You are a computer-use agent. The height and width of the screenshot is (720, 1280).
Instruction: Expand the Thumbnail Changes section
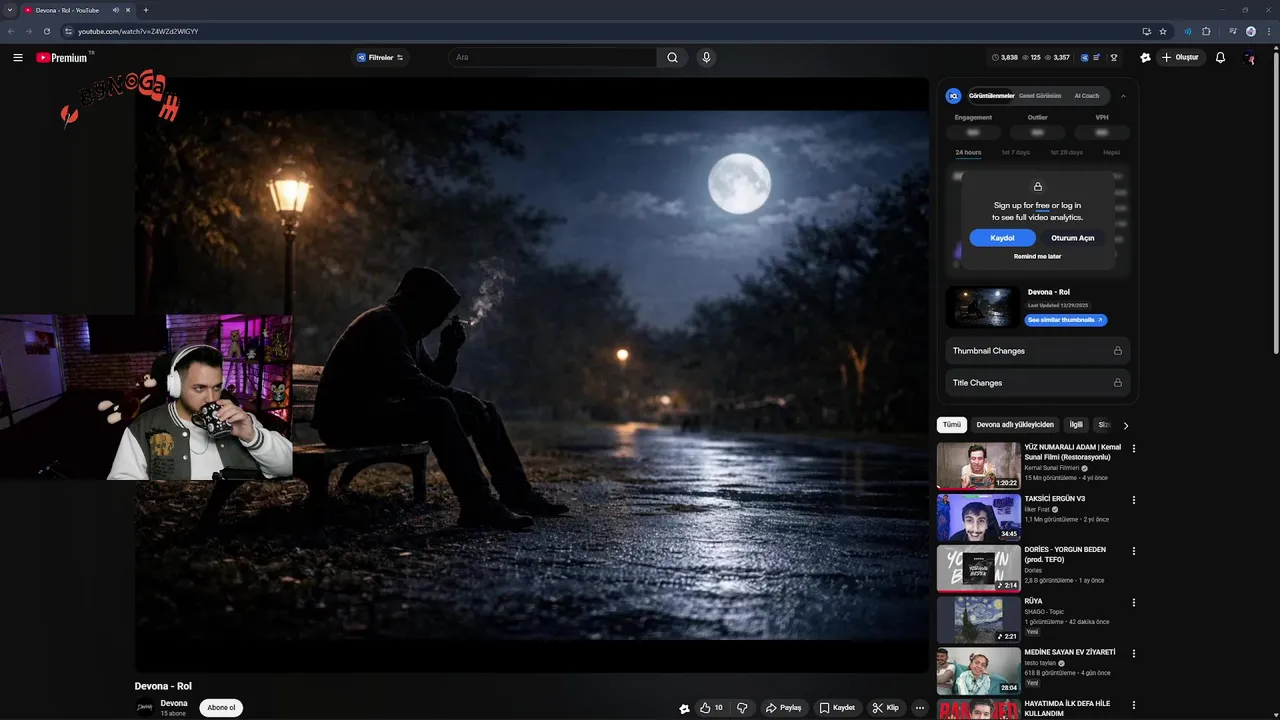tap(1037, 351)
